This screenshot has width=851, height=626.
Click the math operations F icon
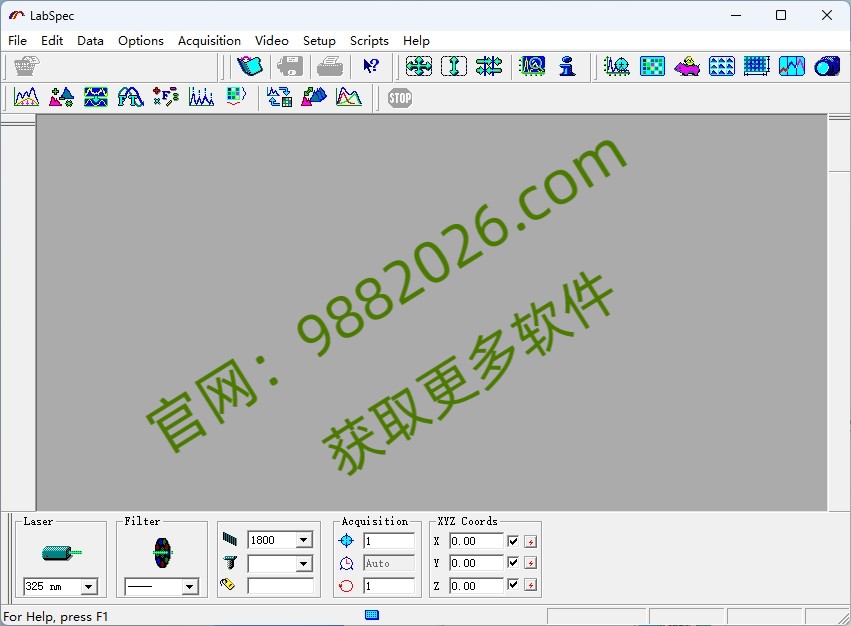point(166,97)
